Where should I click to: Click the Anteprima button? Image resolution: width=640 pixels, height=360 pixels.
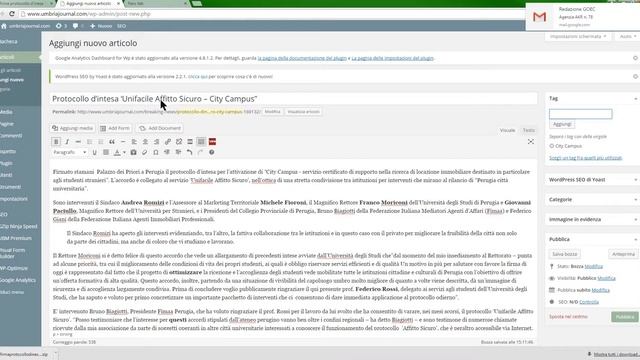(x=623, y=254)
